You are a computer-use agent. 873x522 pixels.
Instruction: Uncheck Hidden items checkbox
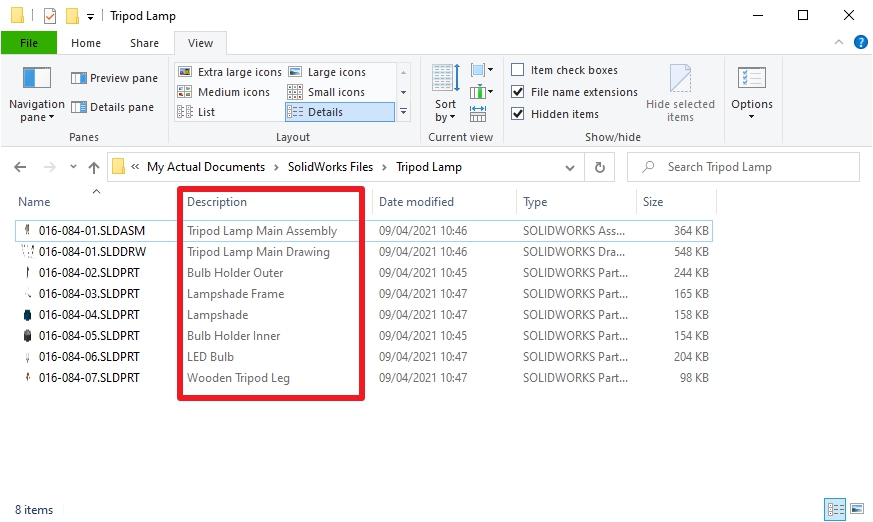[x=518, y=114]
